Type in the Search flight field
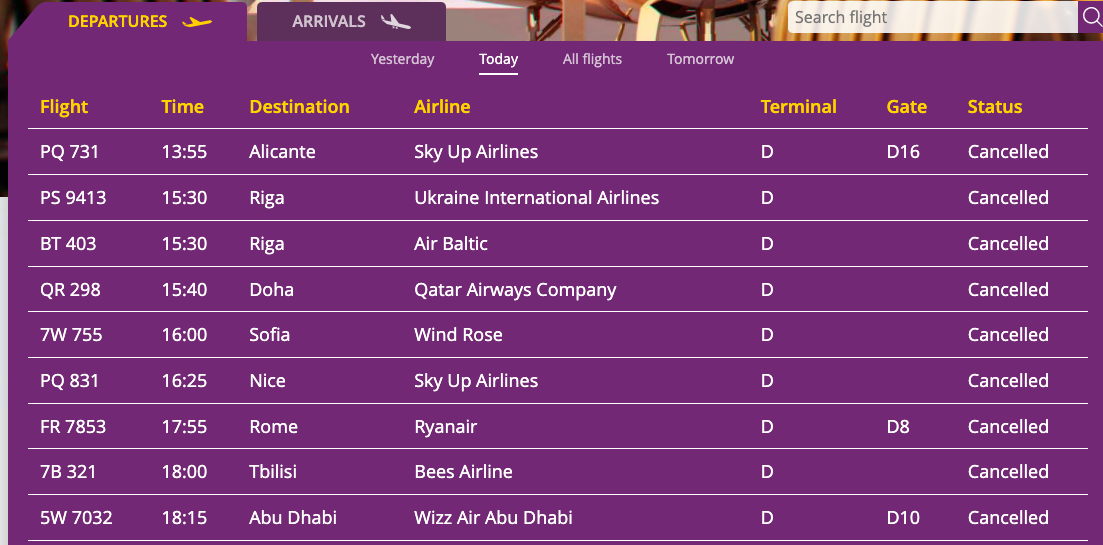This screenshot has width=1103, height=545. [x=930, y=17]
